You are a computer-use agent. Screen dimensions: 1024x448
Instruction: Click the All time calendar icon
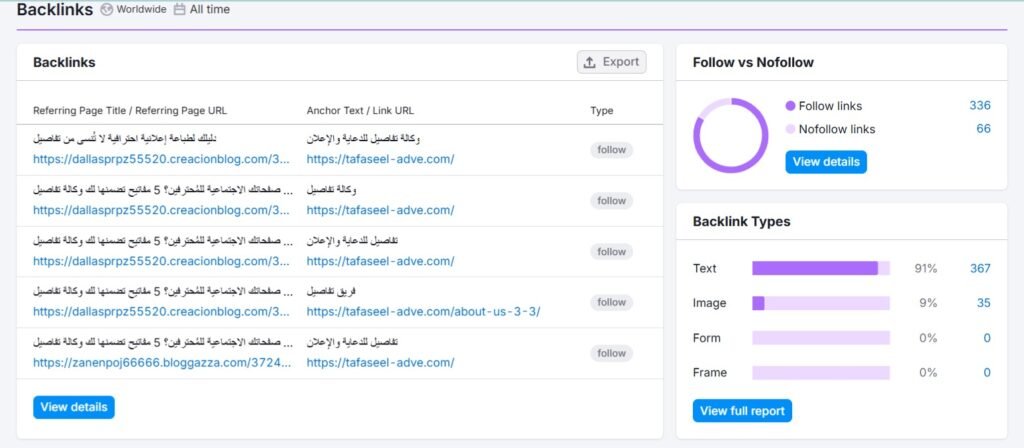[179, 10]
